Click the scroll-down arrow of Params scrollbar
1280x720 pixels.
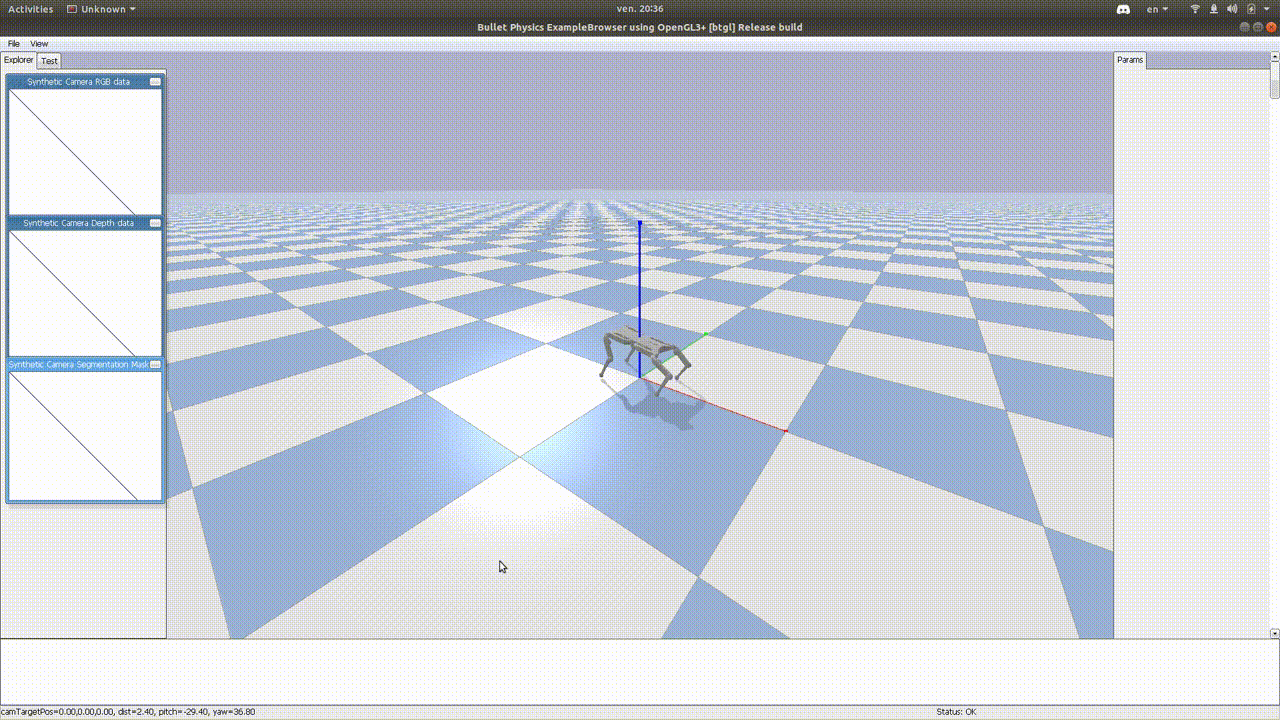coord(1275,633)
